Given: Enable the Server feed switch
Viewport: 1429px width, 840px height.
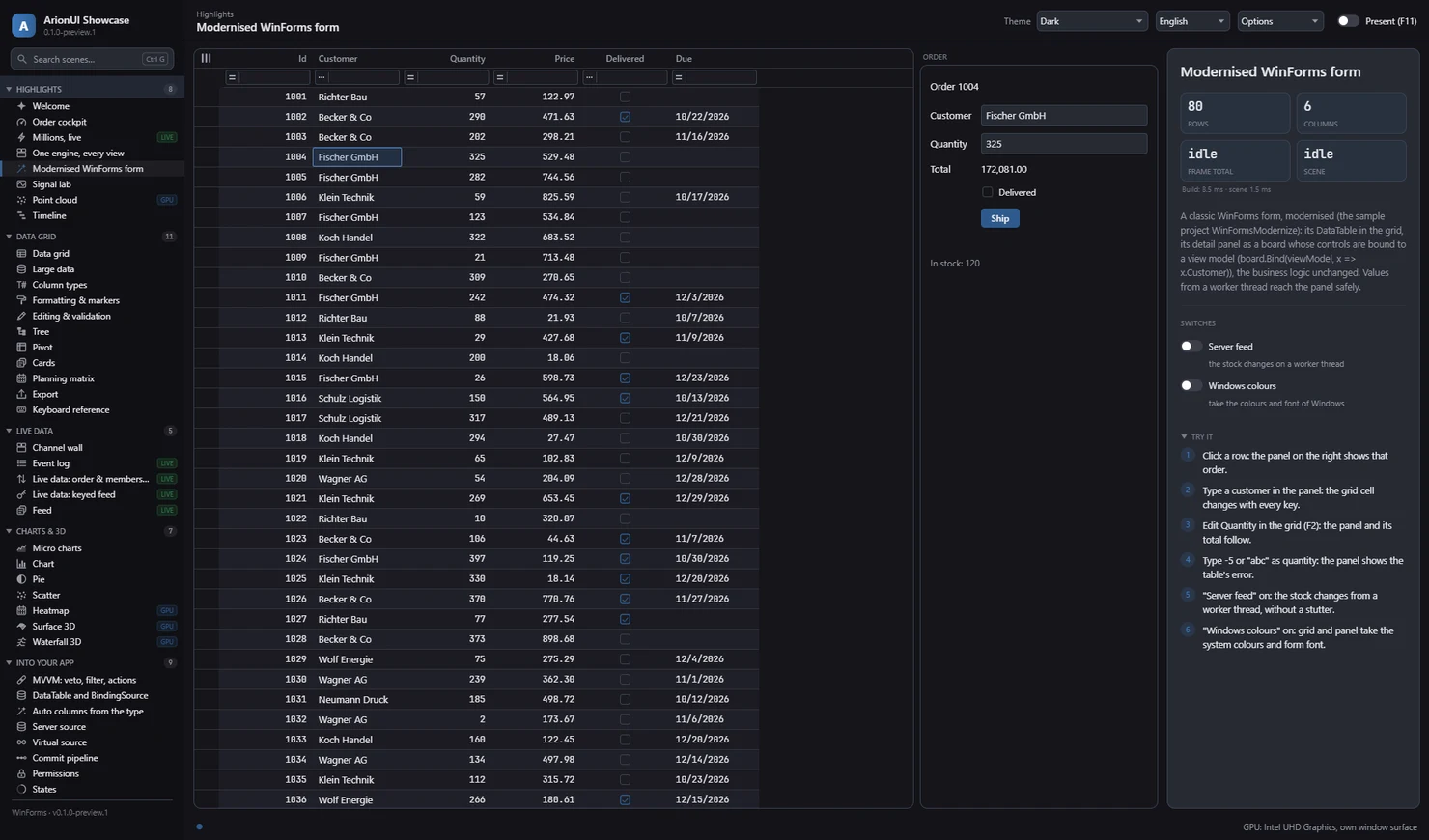Looking at the screenshot, I should coord(1191,346).
